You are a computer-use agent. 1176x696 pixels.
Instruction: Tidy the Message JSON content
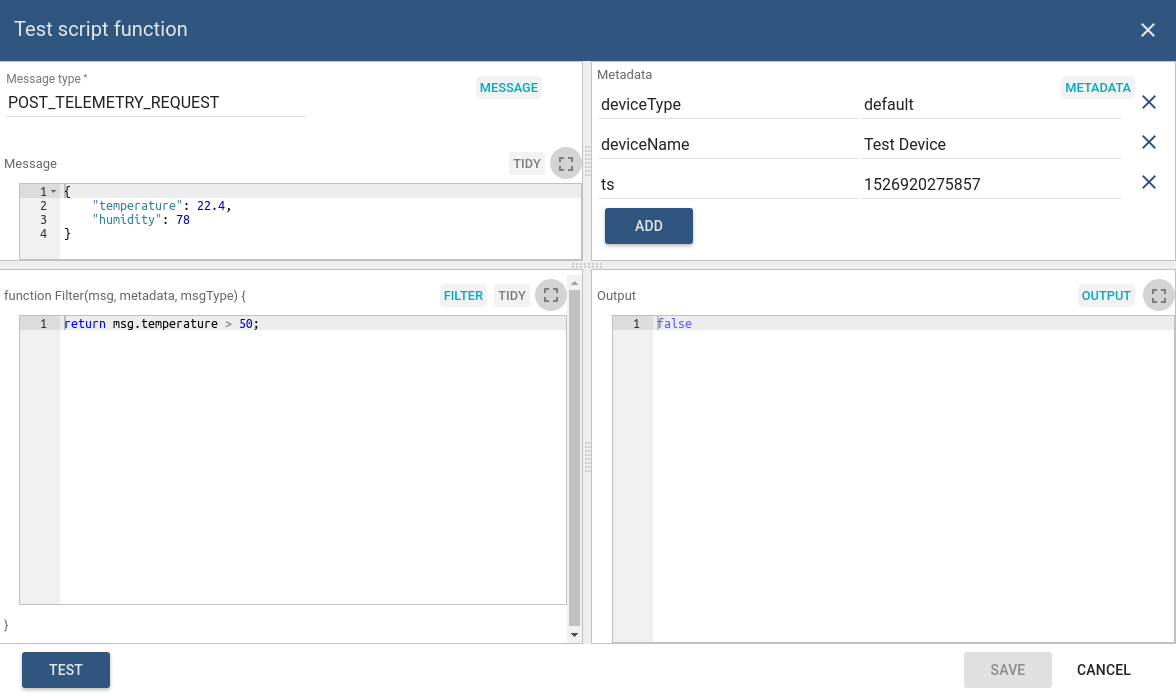tap(527, 163)
